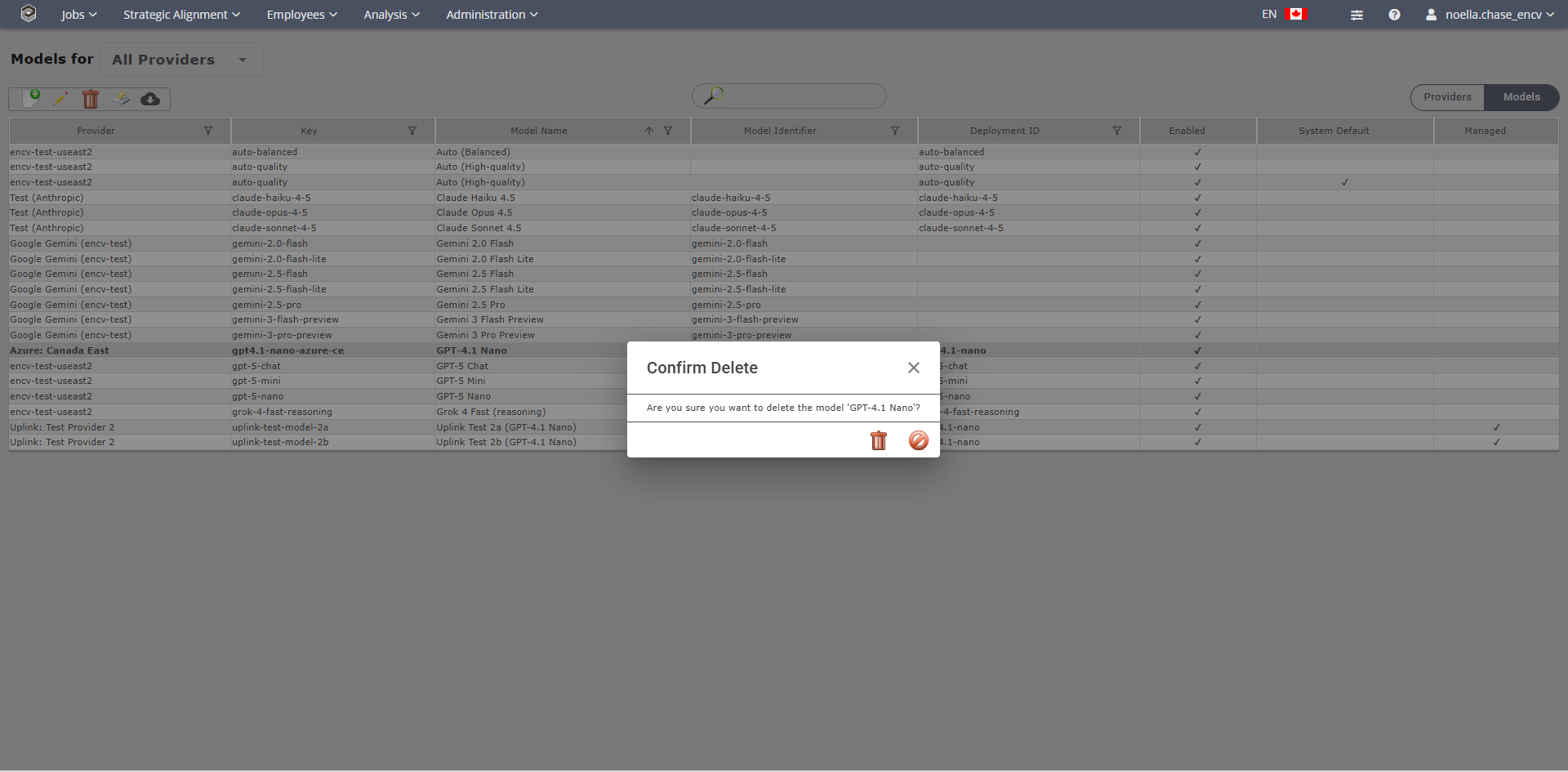Click the cloud download icon

[x=150, y=99]
